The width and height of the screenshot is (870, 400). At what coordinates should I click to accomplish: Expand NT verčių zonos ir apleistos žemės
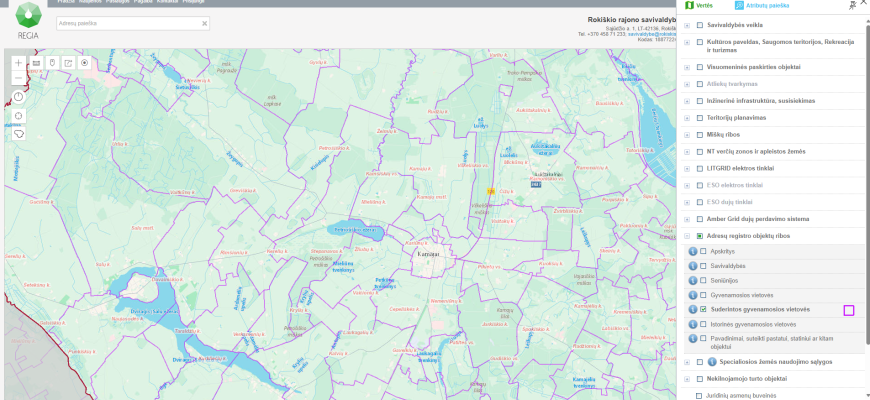pos(687,151)
